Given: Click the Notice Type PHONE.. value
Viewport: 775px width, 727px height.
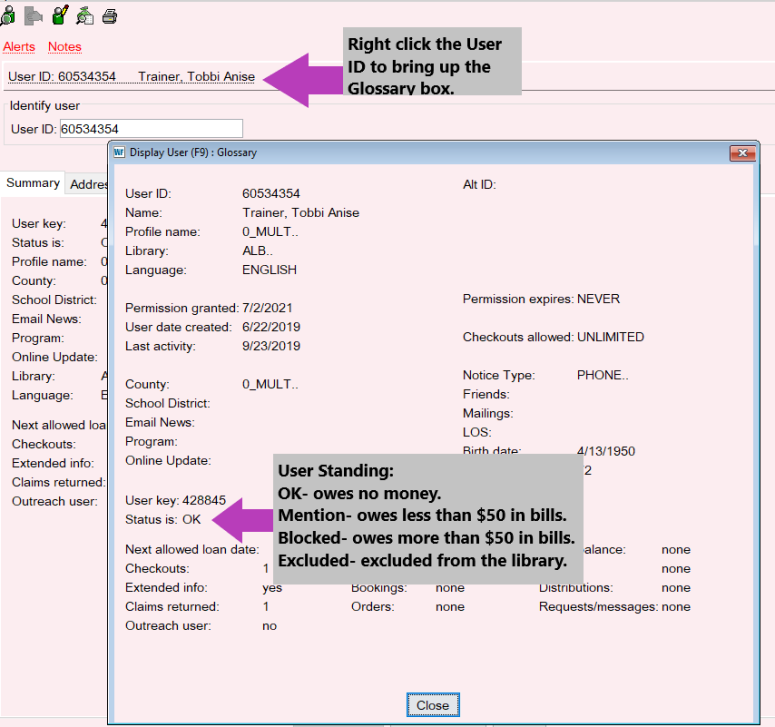Looking at the screenshot, I should point(603,376).
